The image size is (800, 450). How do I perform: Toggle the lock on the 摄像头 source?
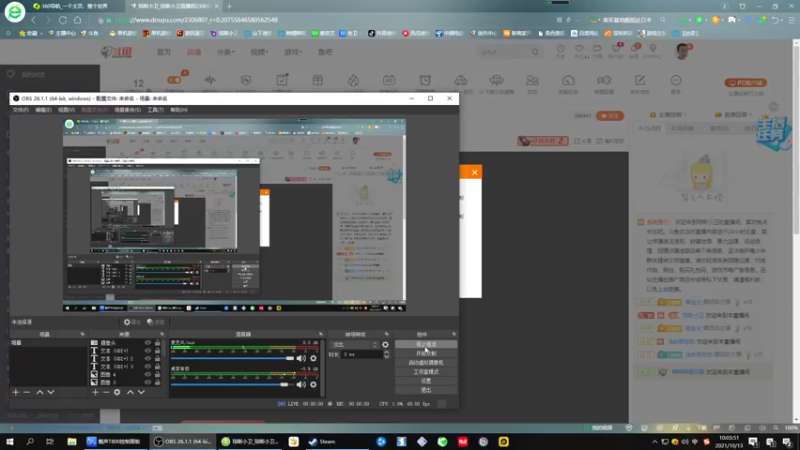[157, 343]
